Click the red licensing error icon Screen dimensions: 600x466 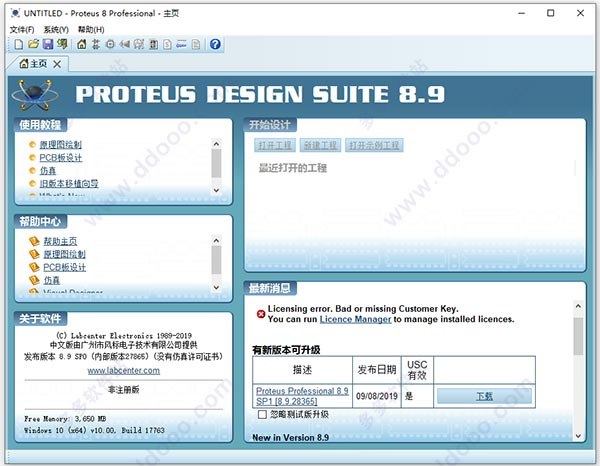(x=261, y=314)
